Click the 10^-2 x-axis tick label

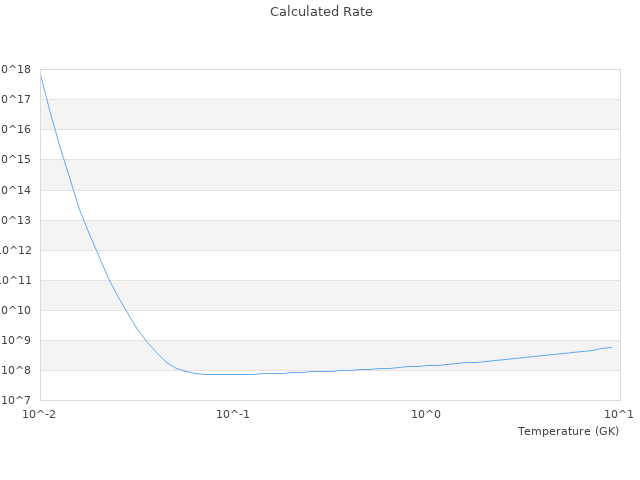click(41, 414)
